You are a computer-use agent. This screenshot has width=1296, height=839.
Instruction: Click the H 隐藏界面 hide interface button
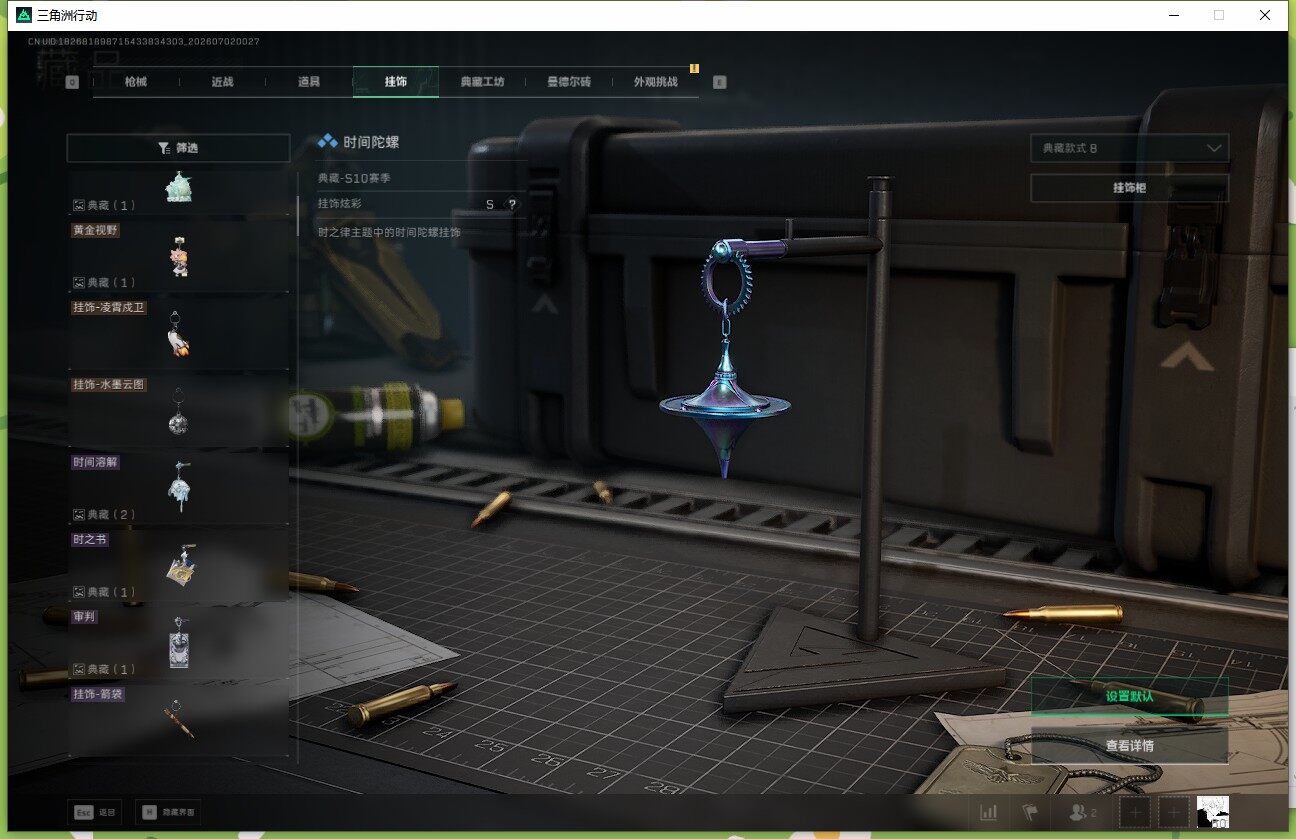coord(167,813)
